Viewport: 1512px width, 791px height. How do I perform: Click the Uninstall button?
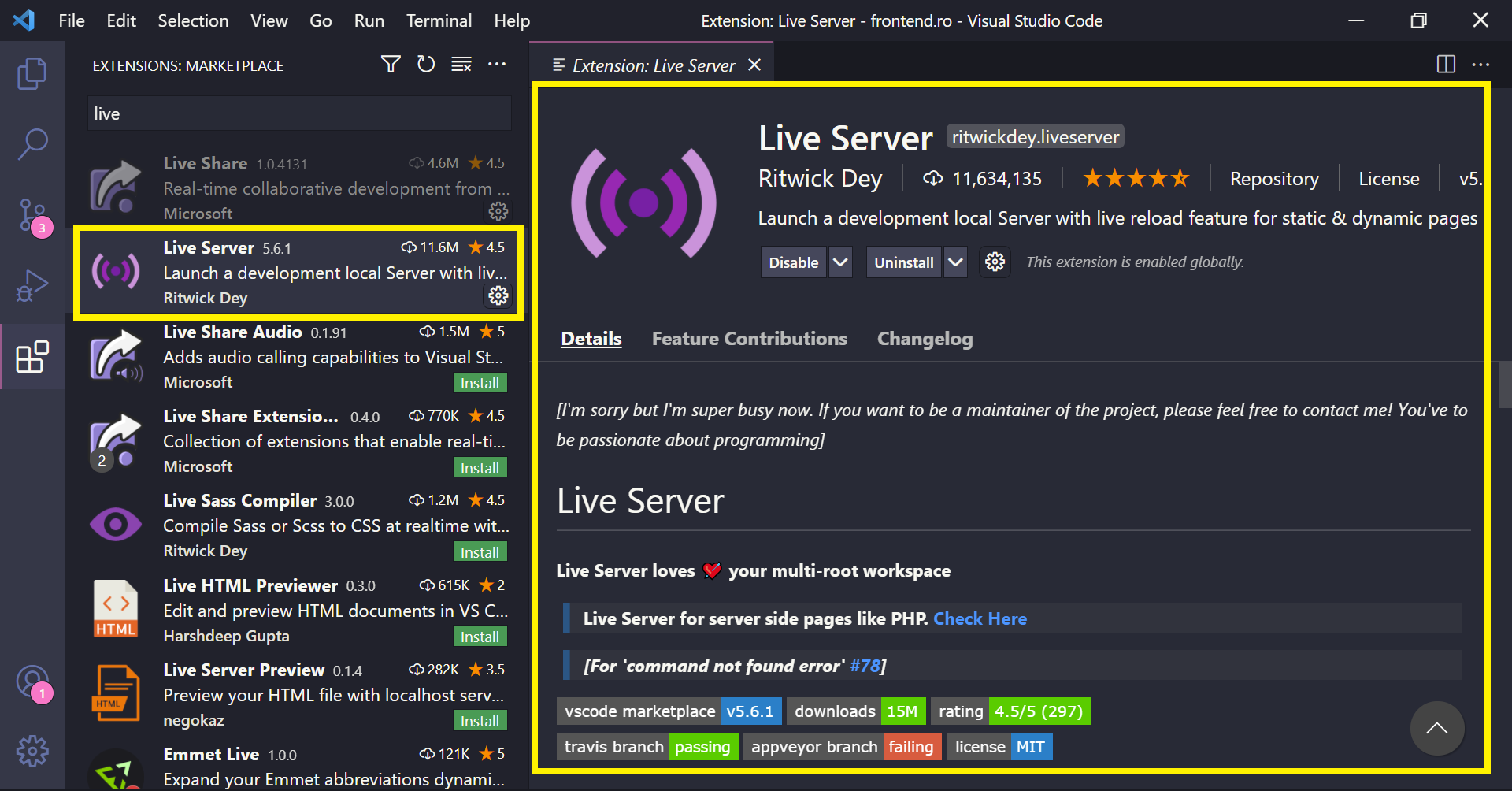point(903,262)
